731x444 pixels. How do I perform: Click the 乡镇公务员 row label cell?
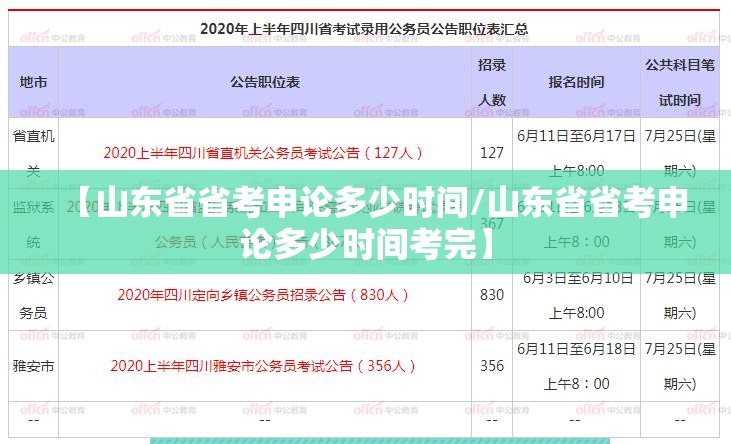(x=33, y=294)
